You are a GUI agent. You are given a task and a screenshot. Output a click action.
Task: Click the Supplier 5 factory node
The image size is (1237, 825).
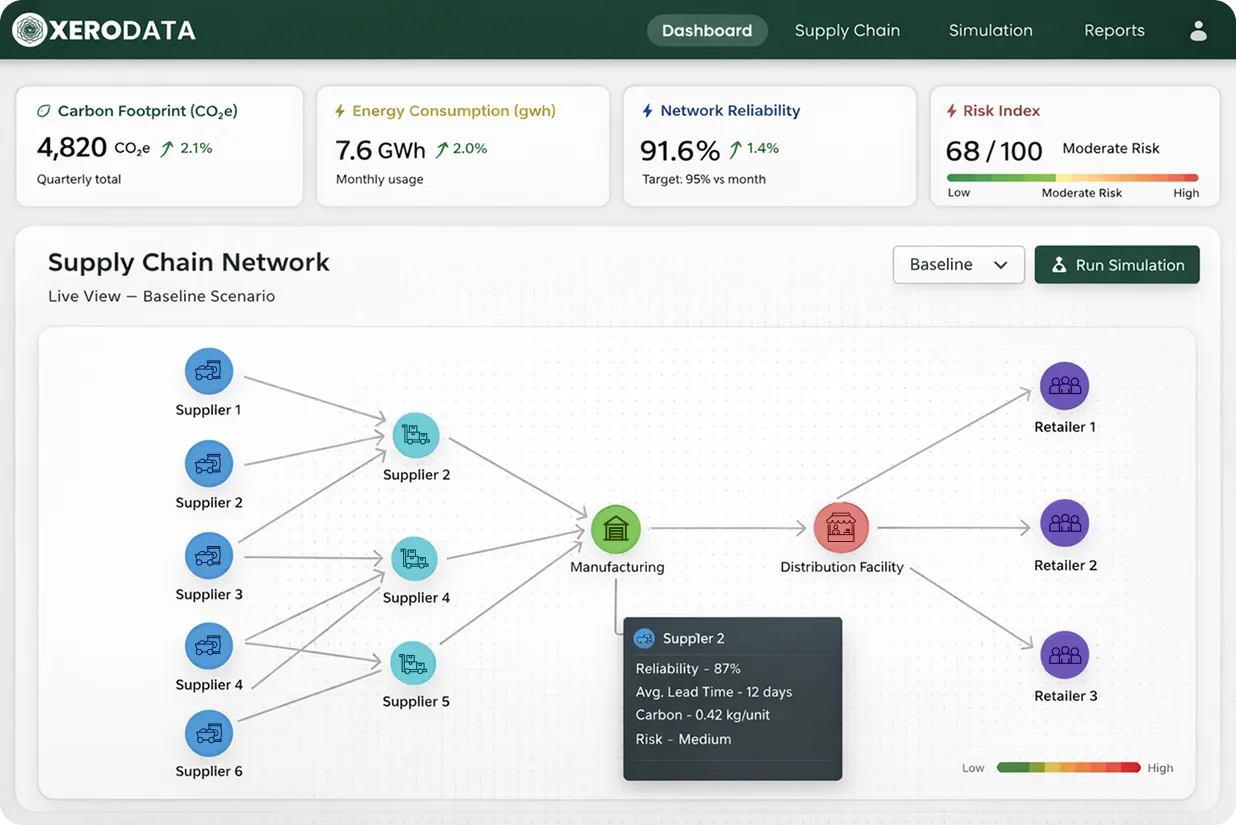point(415,662)
